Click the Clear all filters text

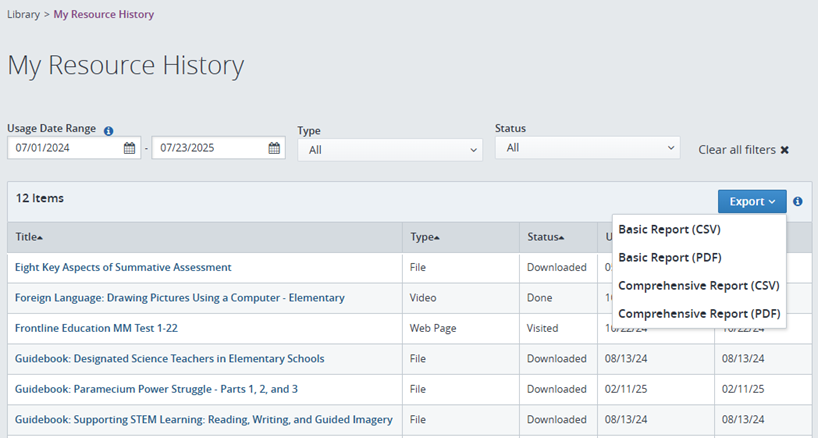[x=737, y=150]
